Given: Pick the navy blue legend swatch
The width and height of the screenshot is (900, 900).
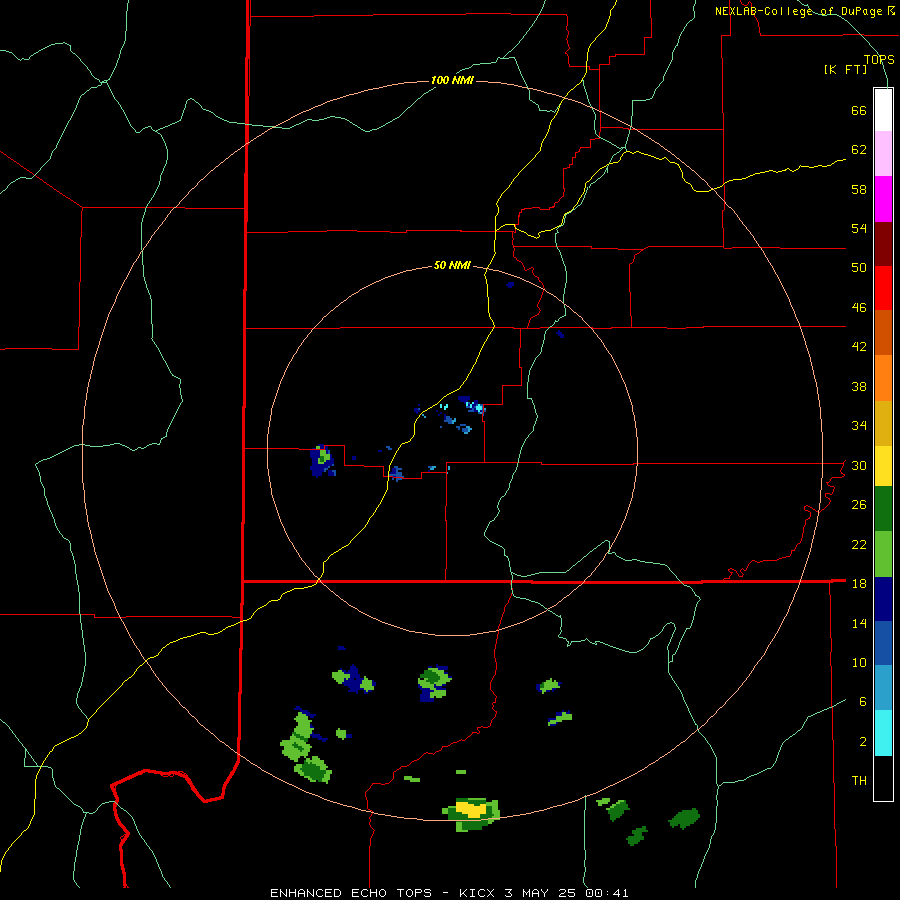Looking at the screenshot, I should 883,599.
